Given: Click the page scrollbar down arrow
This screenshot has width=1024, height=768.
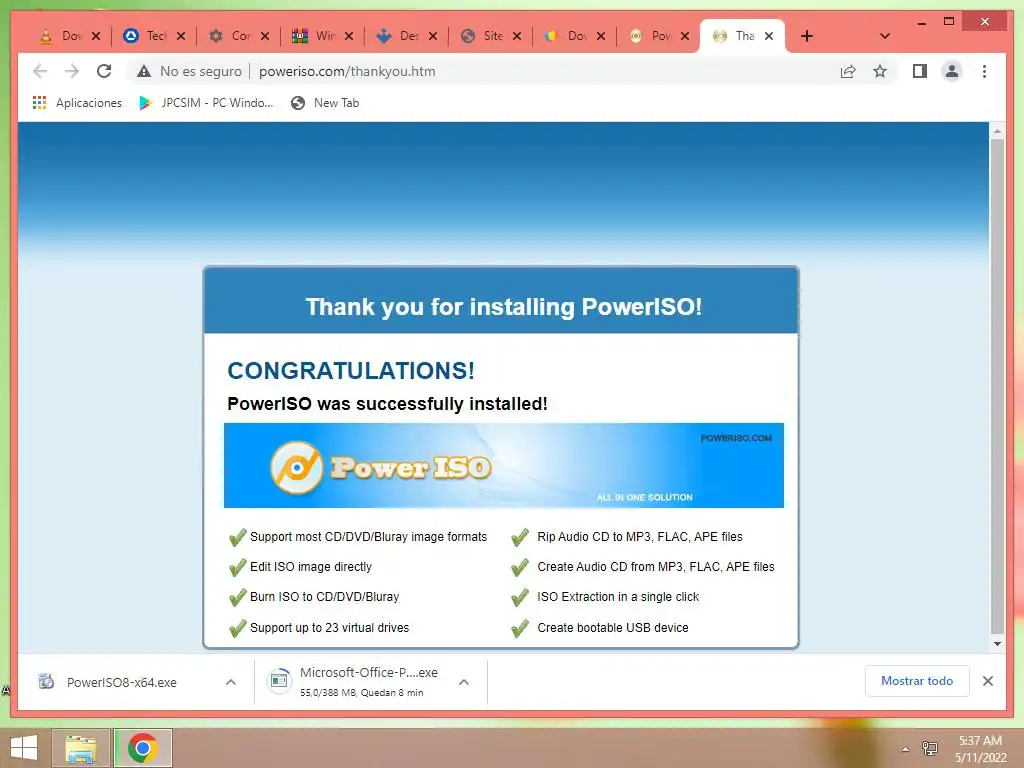Looking at the screenshot, I should pos(997,644).
